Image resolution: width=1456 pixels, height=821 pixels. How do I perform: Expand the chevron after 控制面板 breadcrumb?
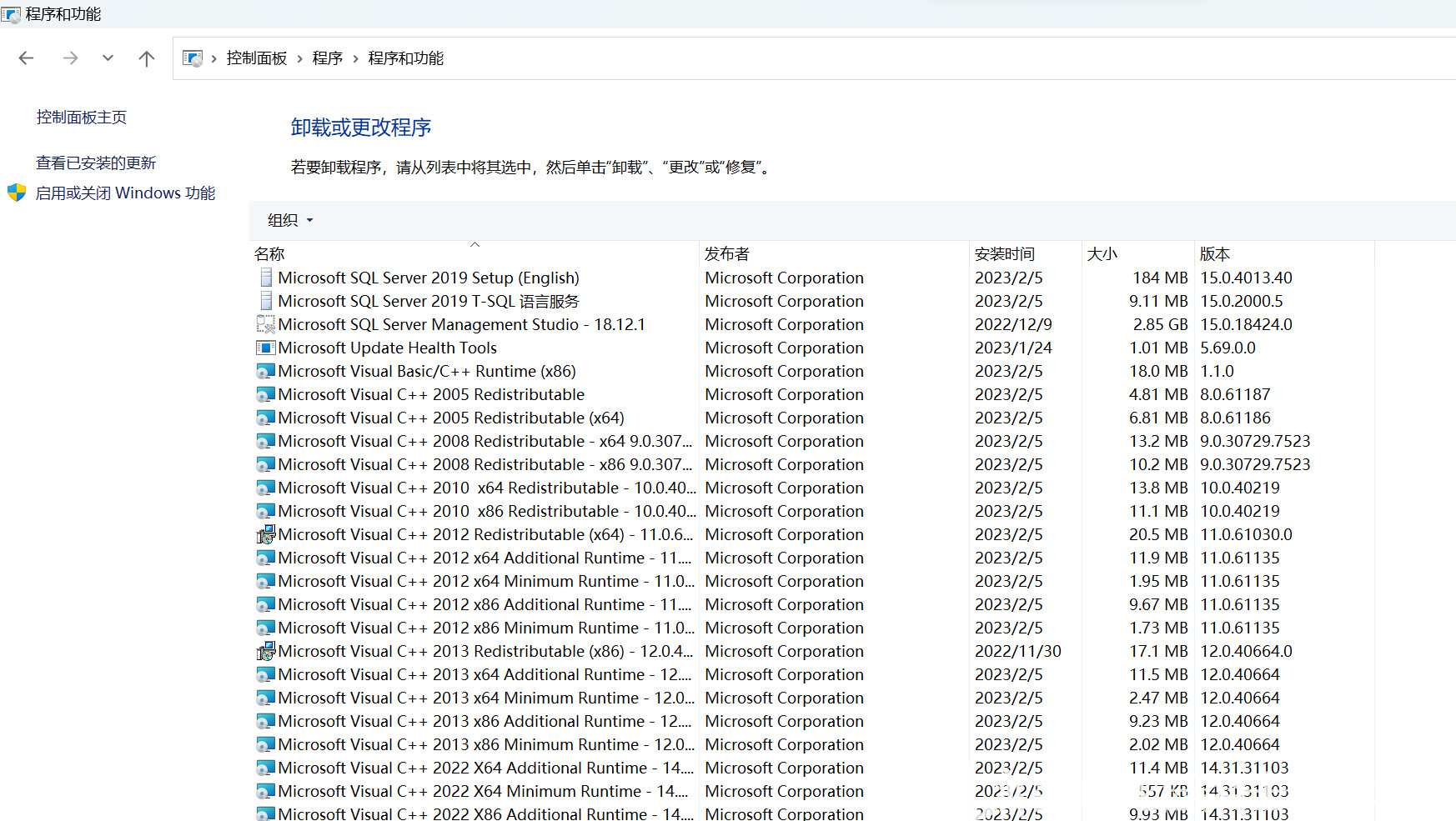(x=299, y=58)
